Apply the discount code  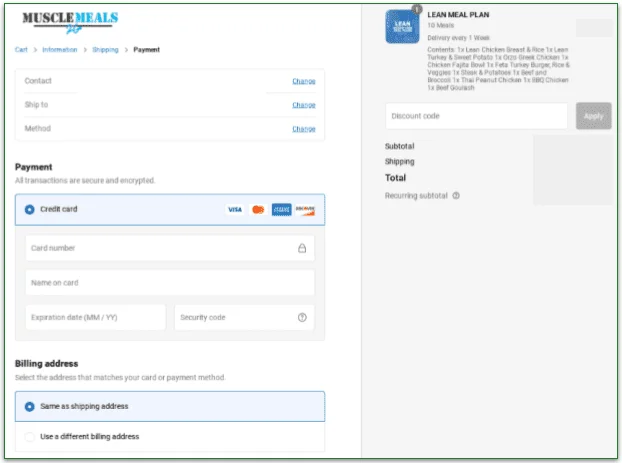tap(593, 116)
